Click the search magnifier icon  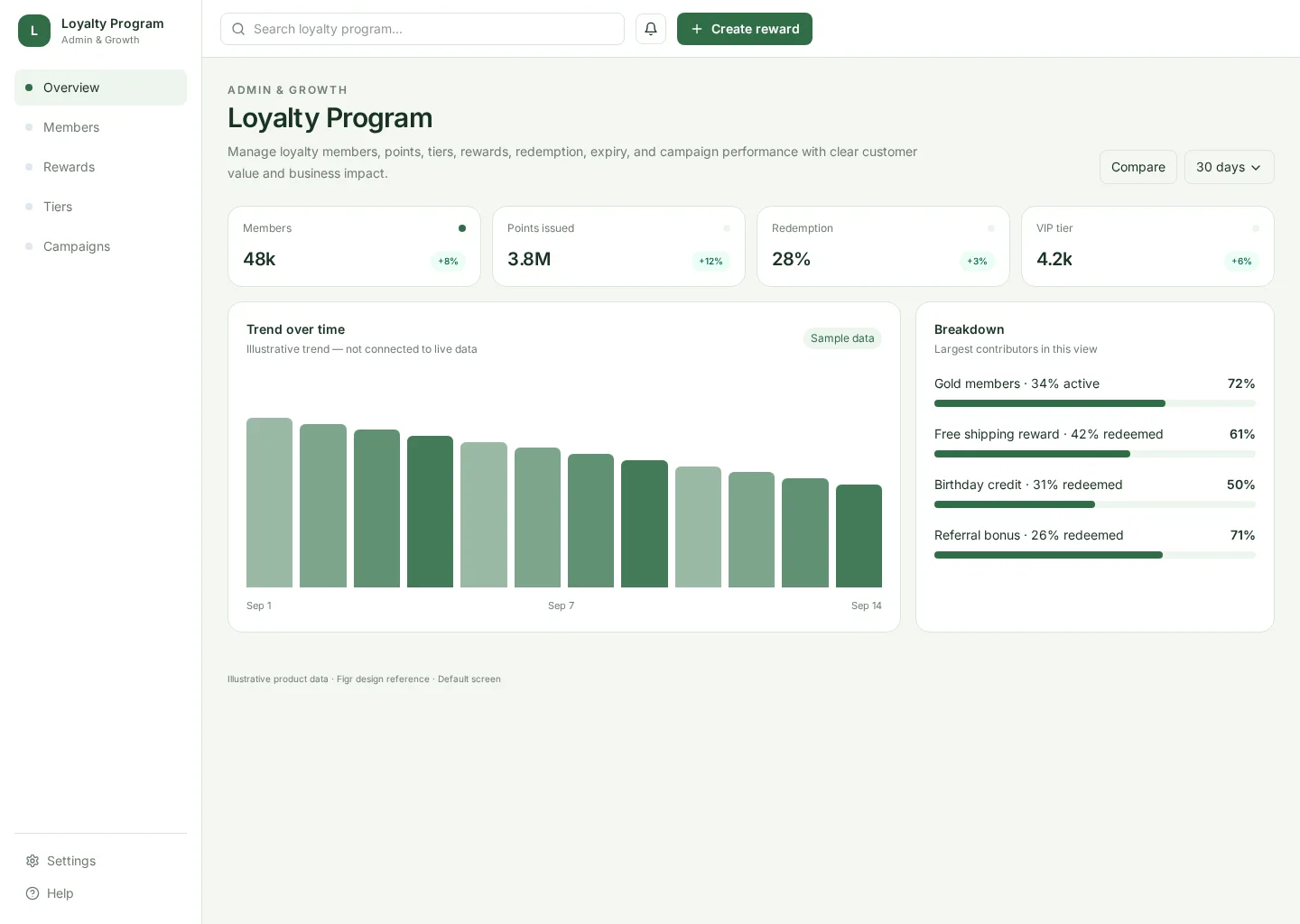point(238,29)
